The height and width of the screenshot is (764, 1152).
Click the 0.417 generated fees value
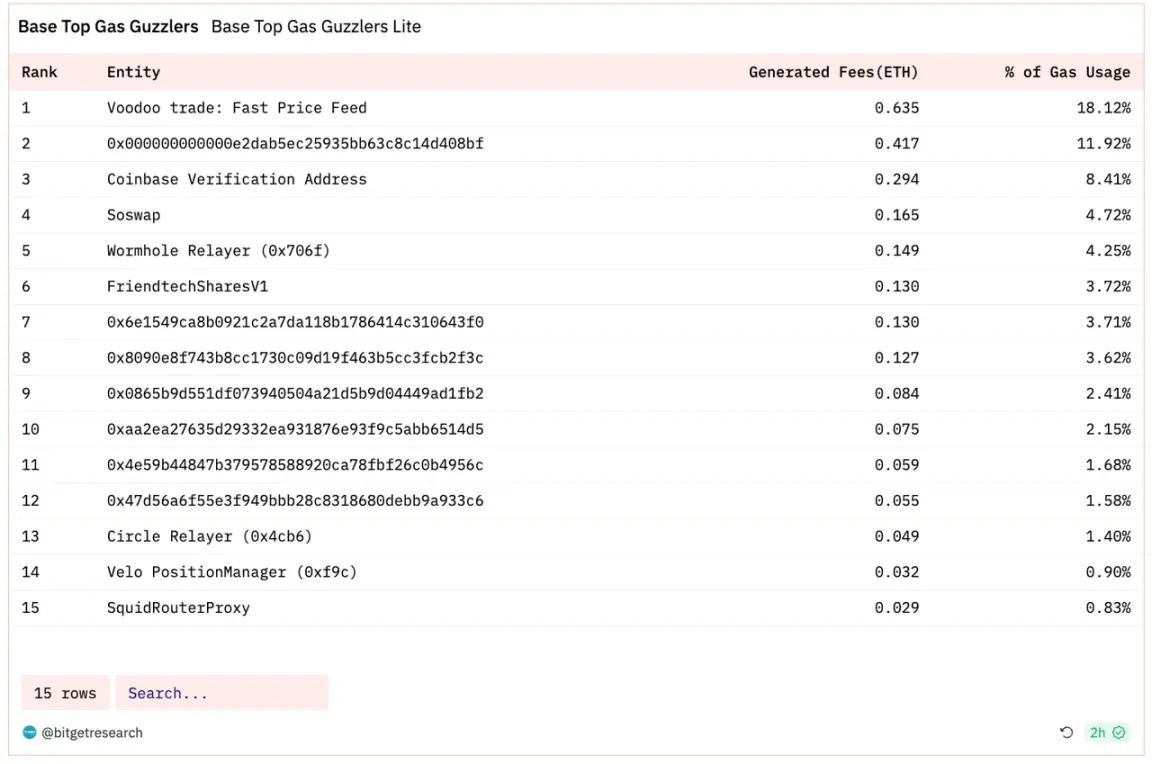(896, 143)
